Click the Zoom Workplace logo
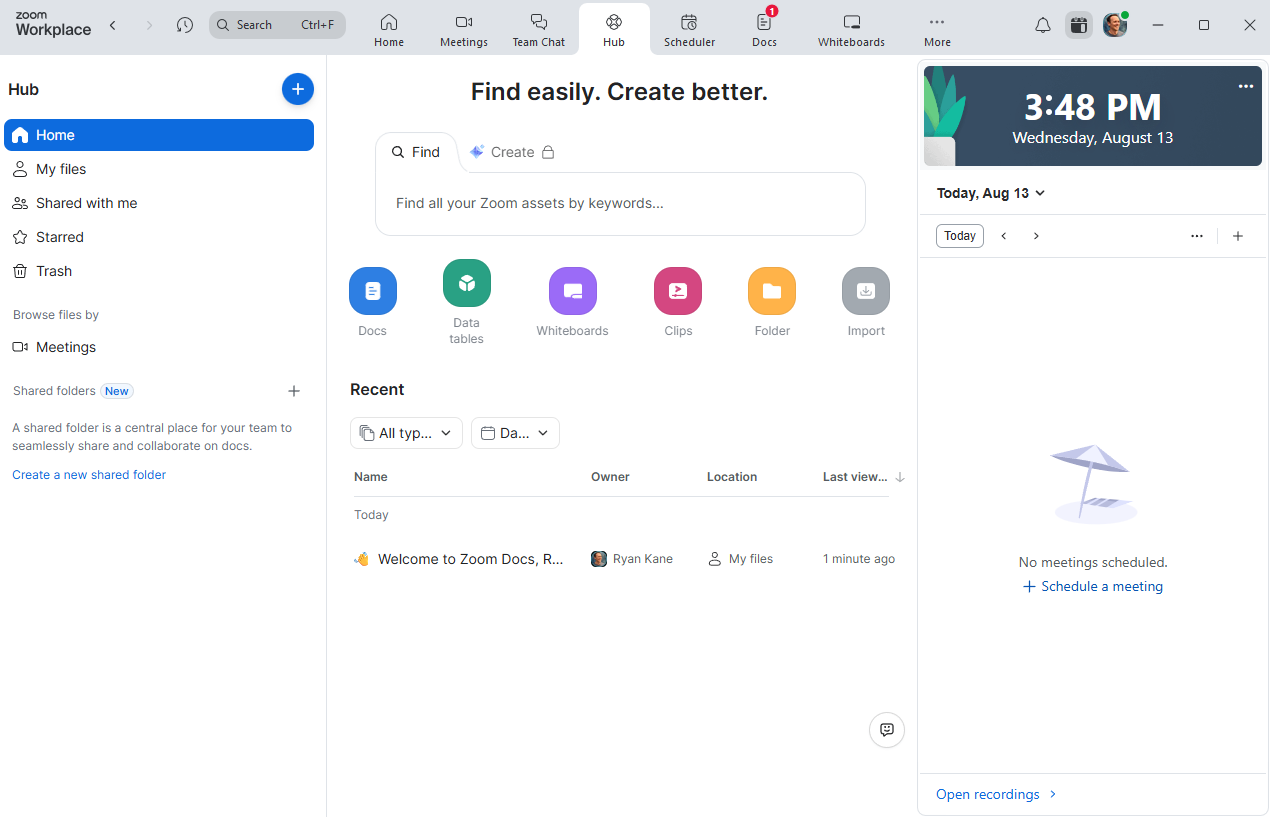The height and width of the screenshot is (817, 1270). pos(53,25)
